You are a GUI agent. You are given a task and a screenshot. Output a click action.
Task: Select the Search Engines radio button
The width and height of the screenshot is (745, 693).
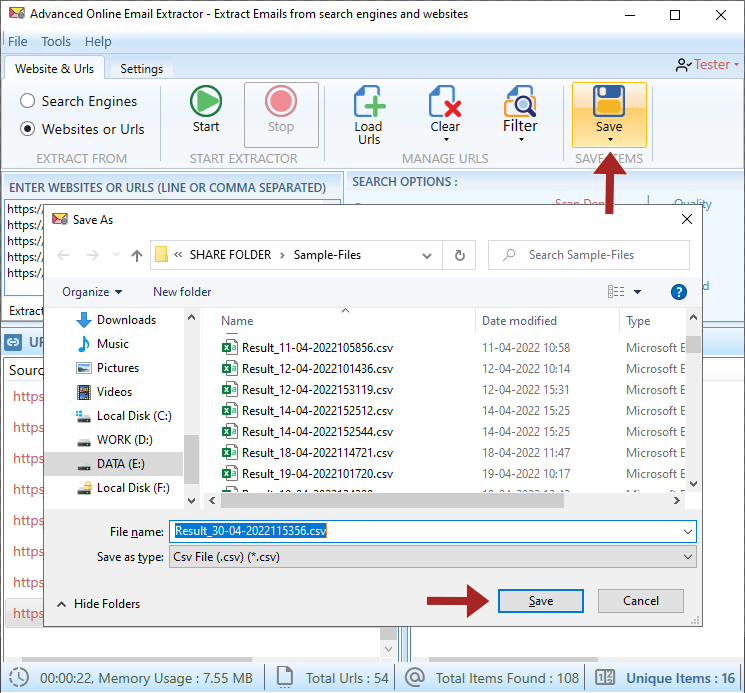tap(28, 101)
